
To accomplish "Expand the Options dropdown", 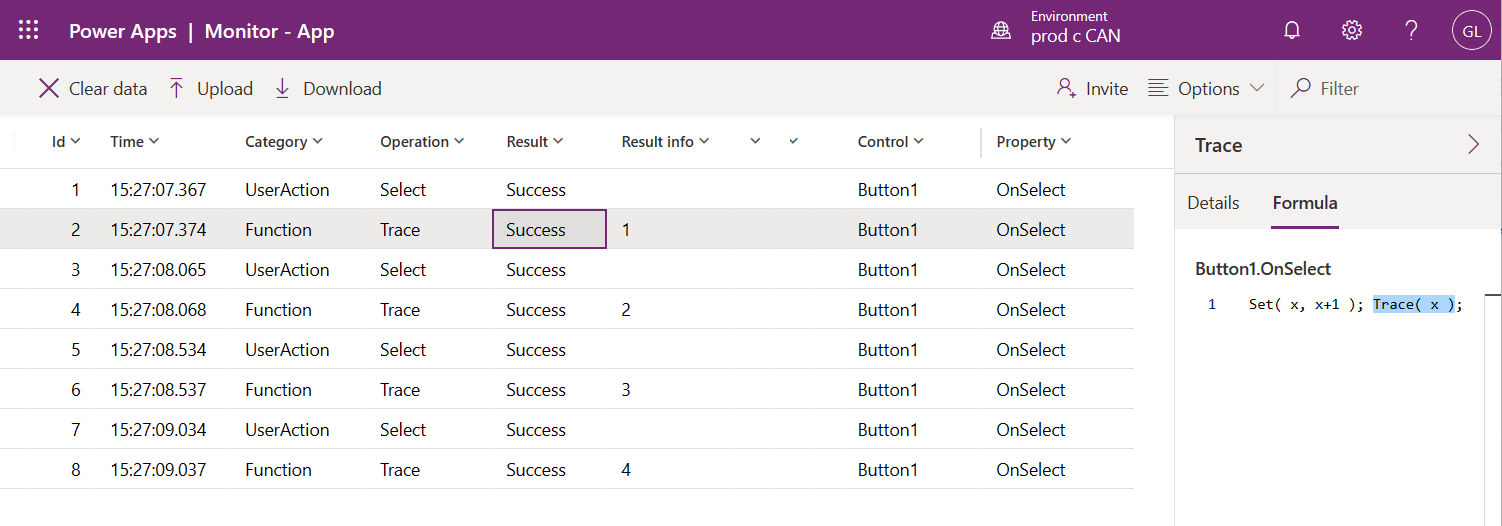I will 1206,88.
